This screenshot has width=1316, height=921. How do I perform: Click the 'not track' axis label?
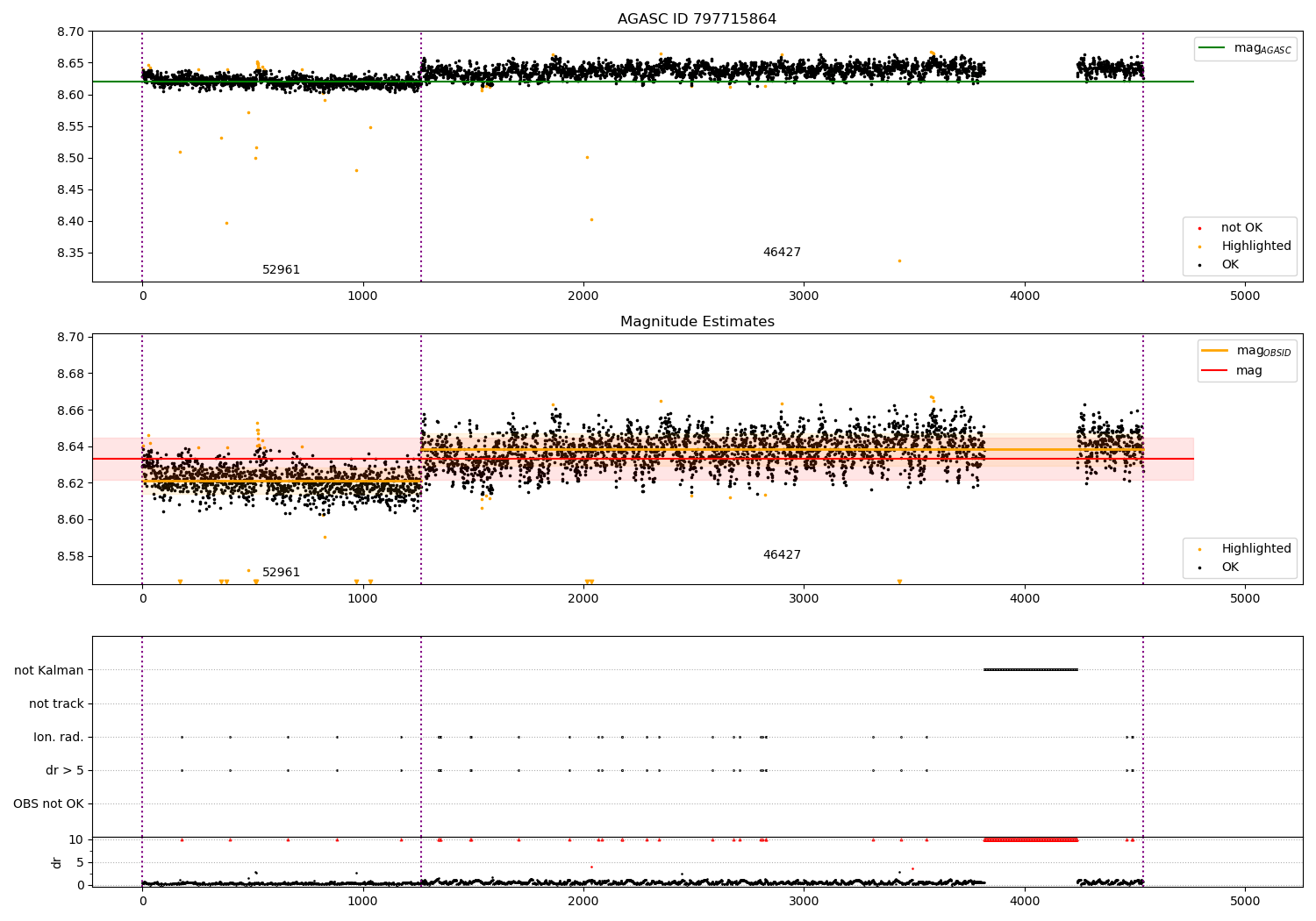(56, 704)
